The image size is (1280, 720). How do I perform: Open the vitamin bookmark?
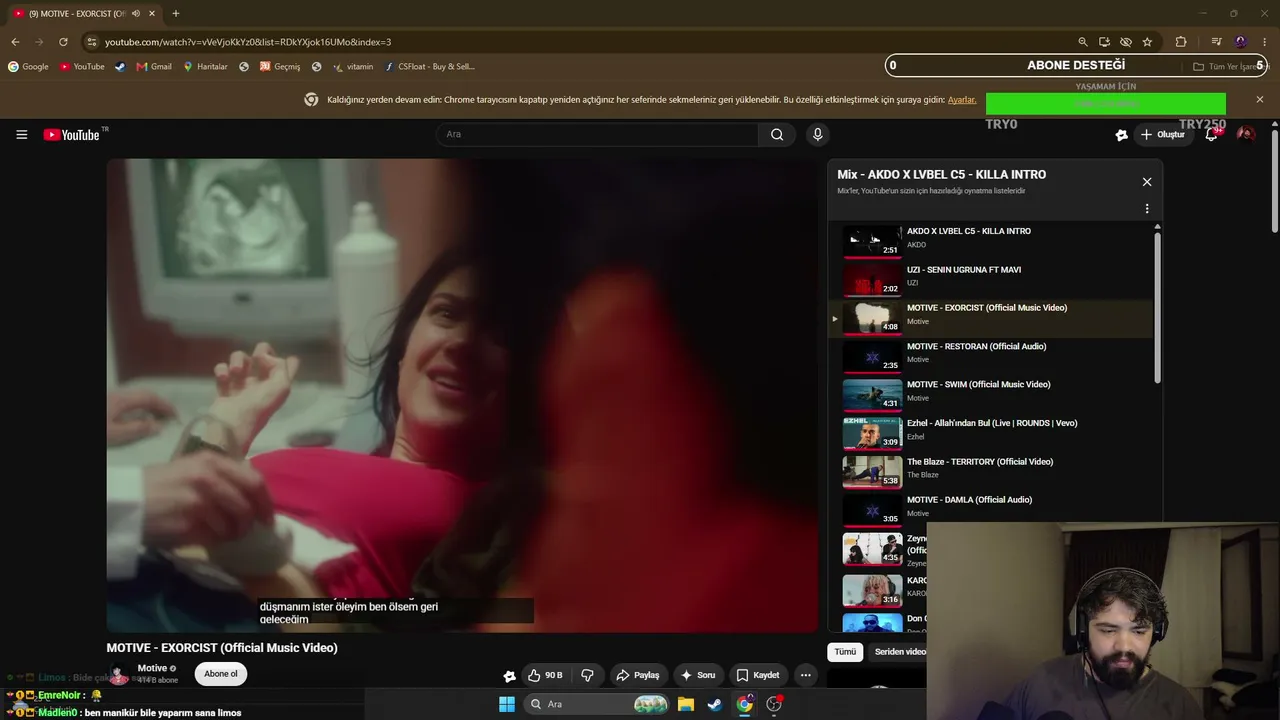(353, 67)
